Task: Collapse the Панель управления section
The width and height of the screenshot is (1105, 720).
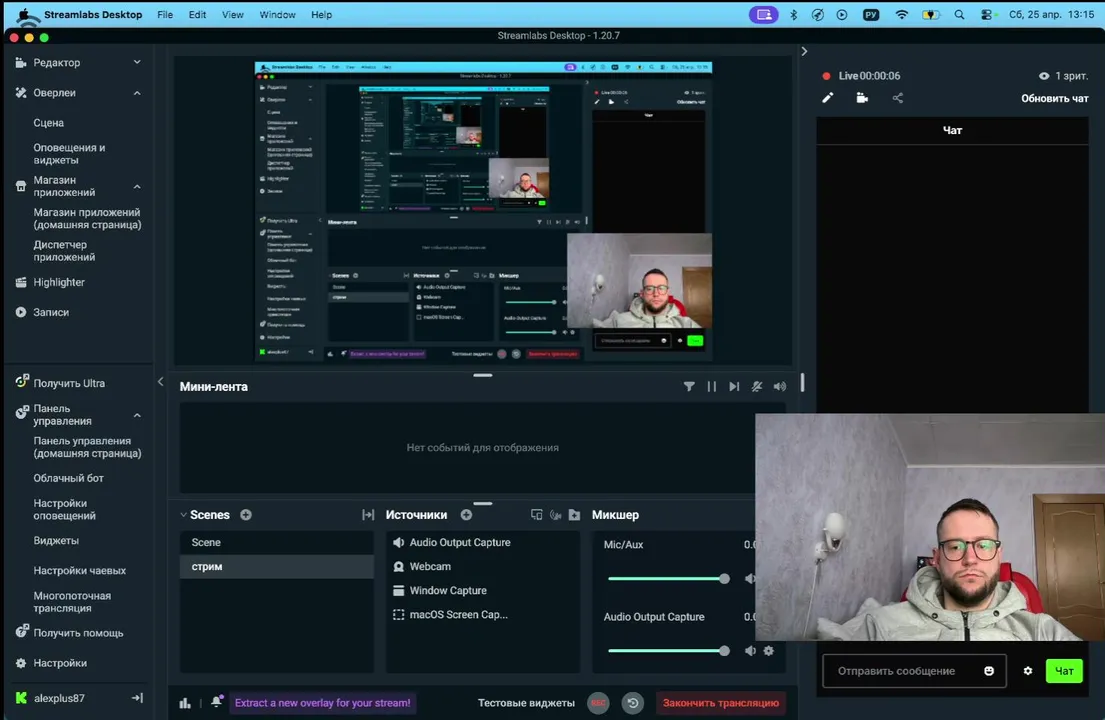Action: [137, 415]
